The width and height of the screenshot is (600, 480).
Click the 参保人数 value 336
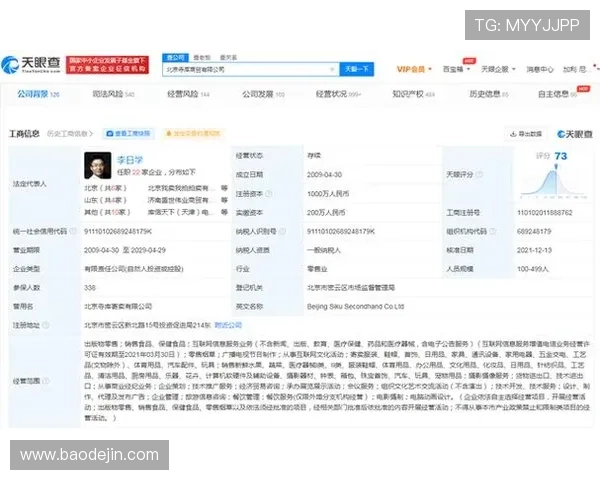[90, 287]
